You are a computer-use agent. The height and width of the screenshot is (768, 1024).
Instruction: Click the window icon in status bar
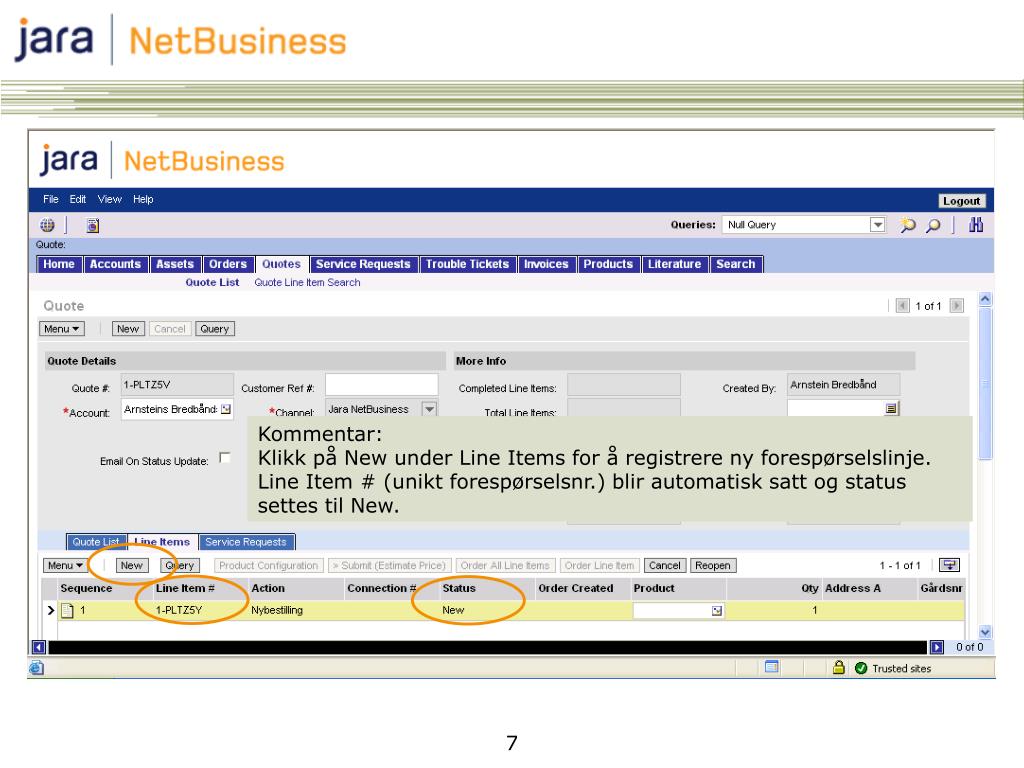[771, 667]
